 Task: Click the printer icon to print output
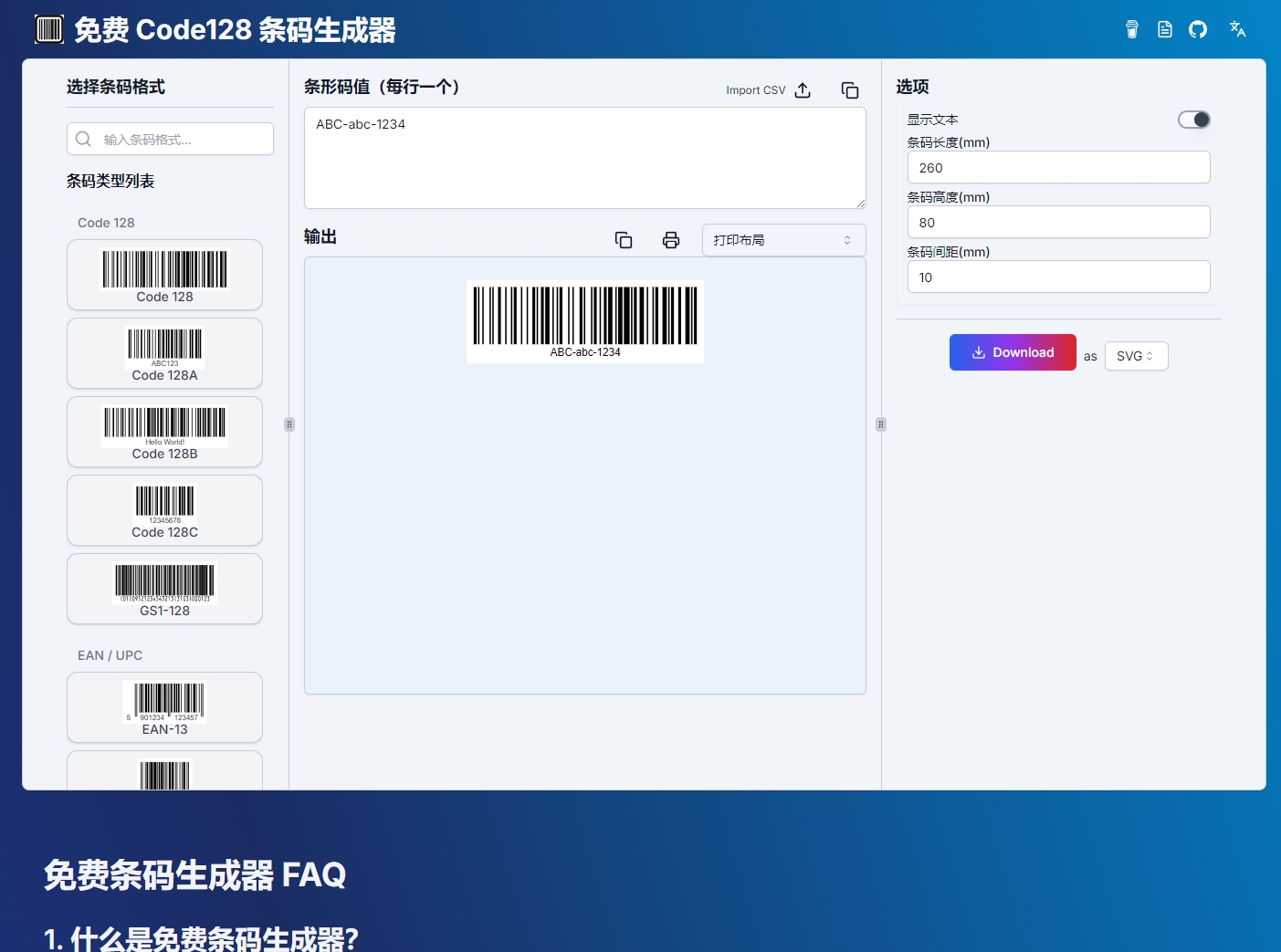tap(671, 240)
